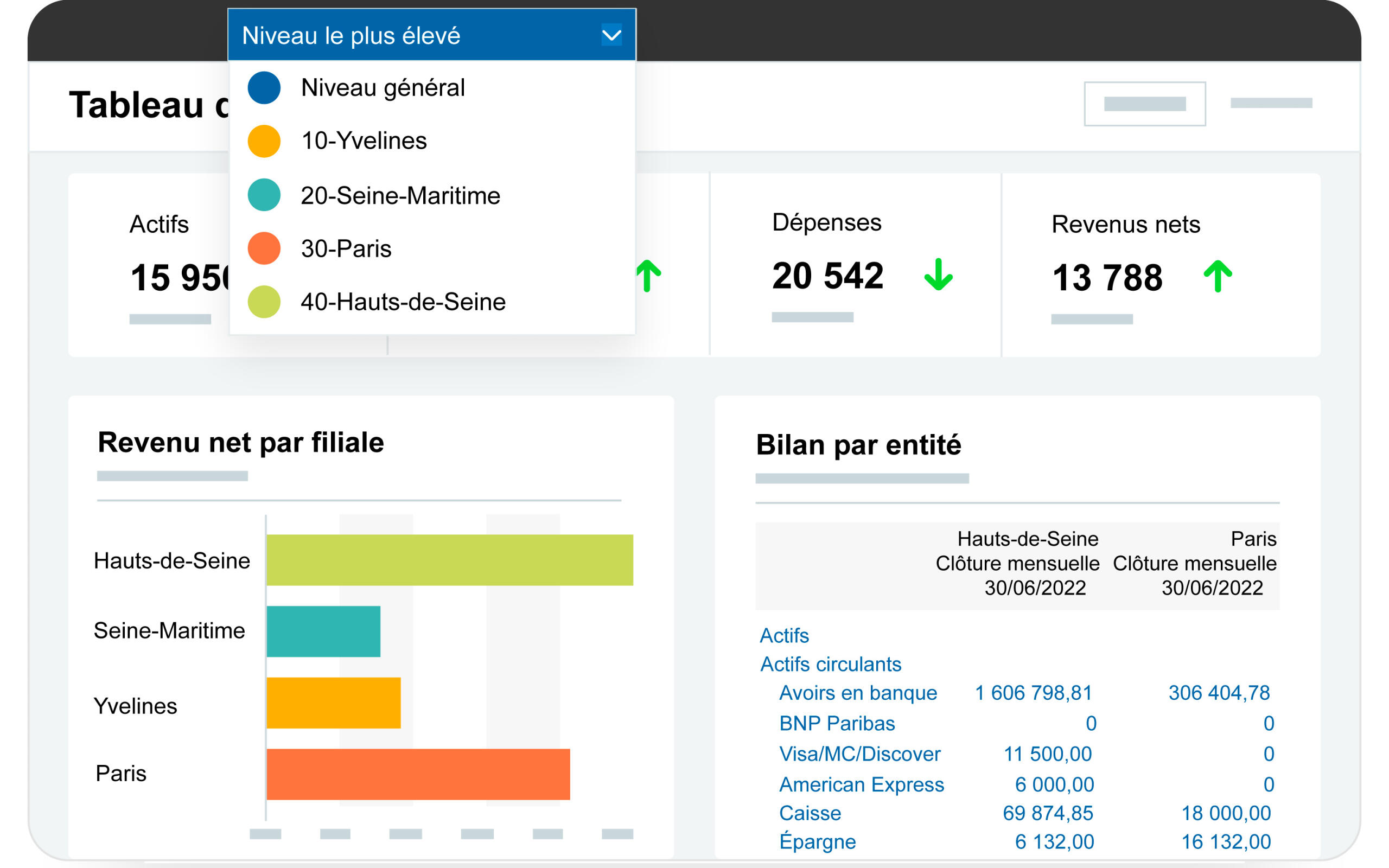The height and width of the screenshot is (868, 1389).
Task: Click the green down arrow beside Dépenses
Action: click(939, 275)
